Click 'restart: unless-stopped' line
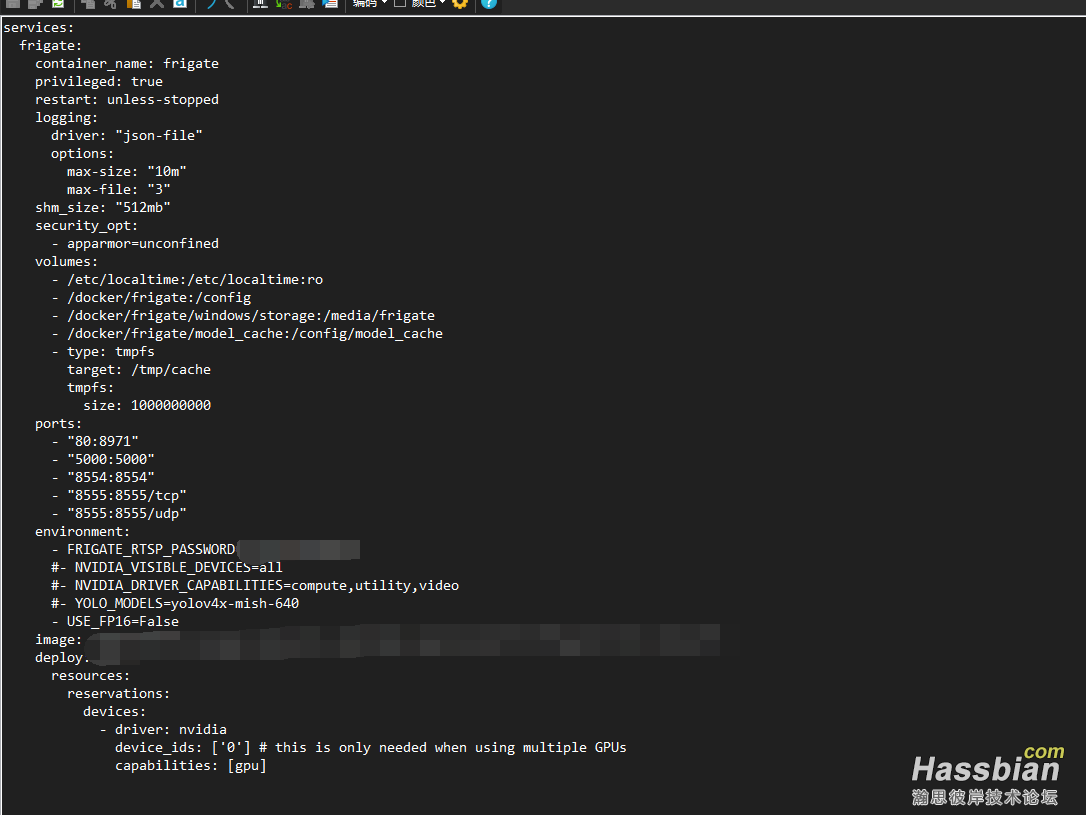The width and height of the screenshot is (1086, 815). [127, 100]
